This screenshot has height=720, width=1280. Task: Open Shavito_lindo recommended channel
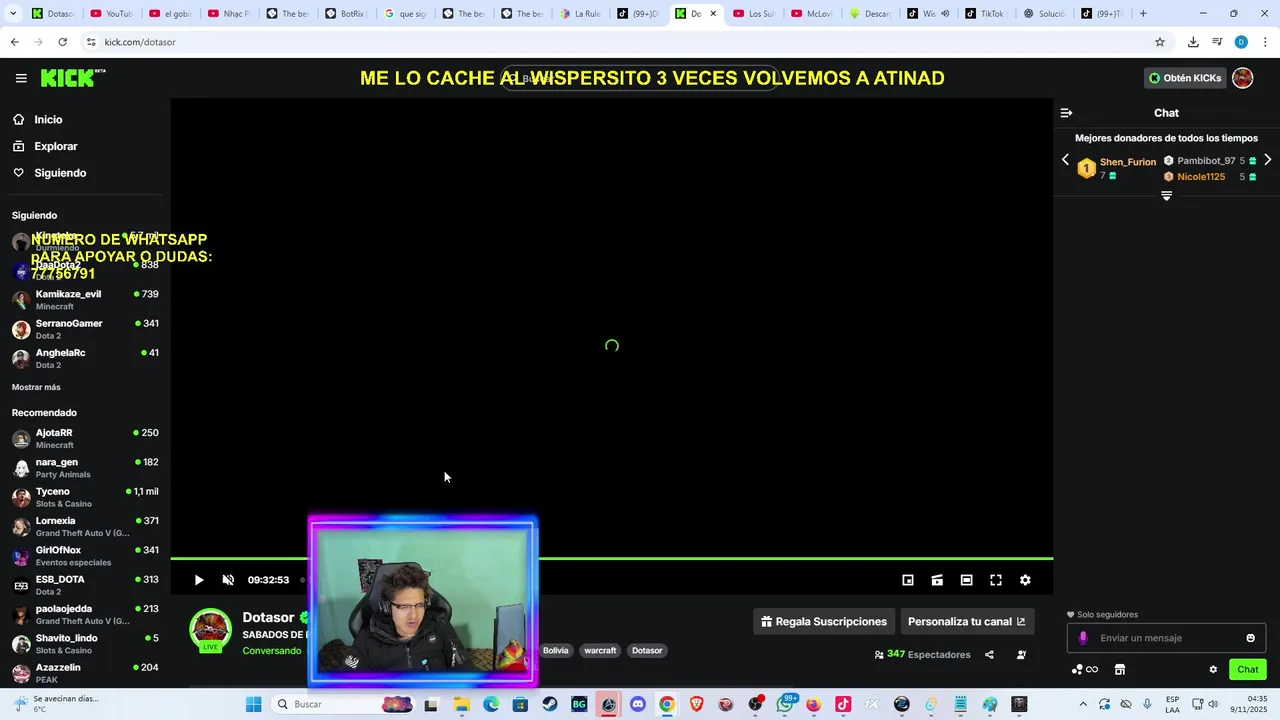85,643
